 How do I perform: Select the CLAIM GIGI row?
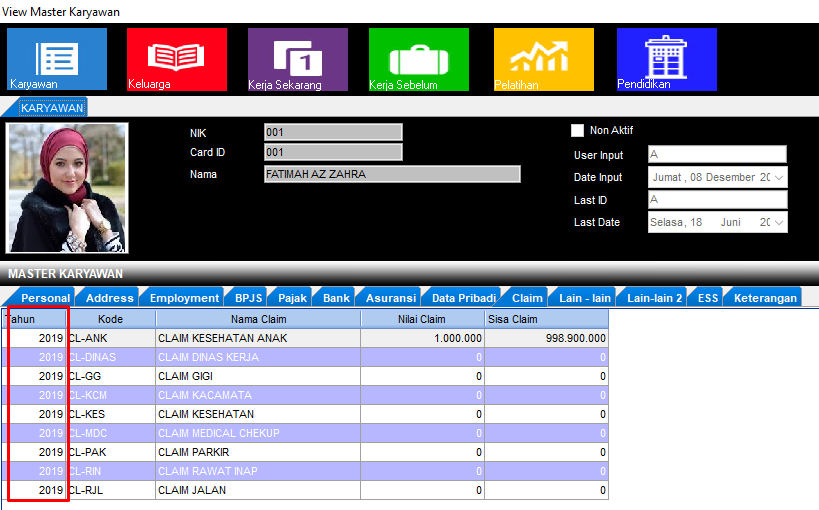click(258, 376)
